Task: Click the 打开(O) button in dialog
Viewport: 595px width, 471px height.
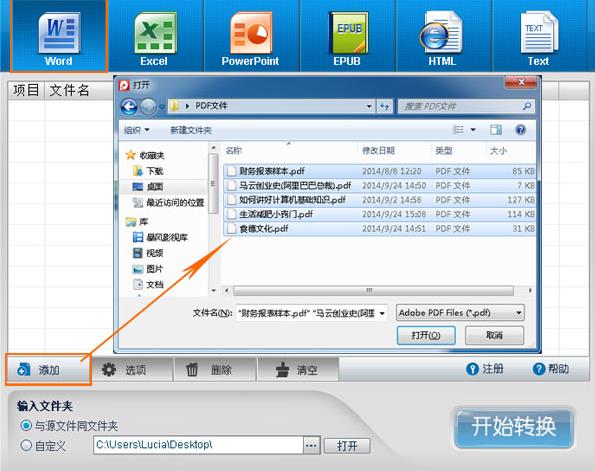Action: (426, 336)
